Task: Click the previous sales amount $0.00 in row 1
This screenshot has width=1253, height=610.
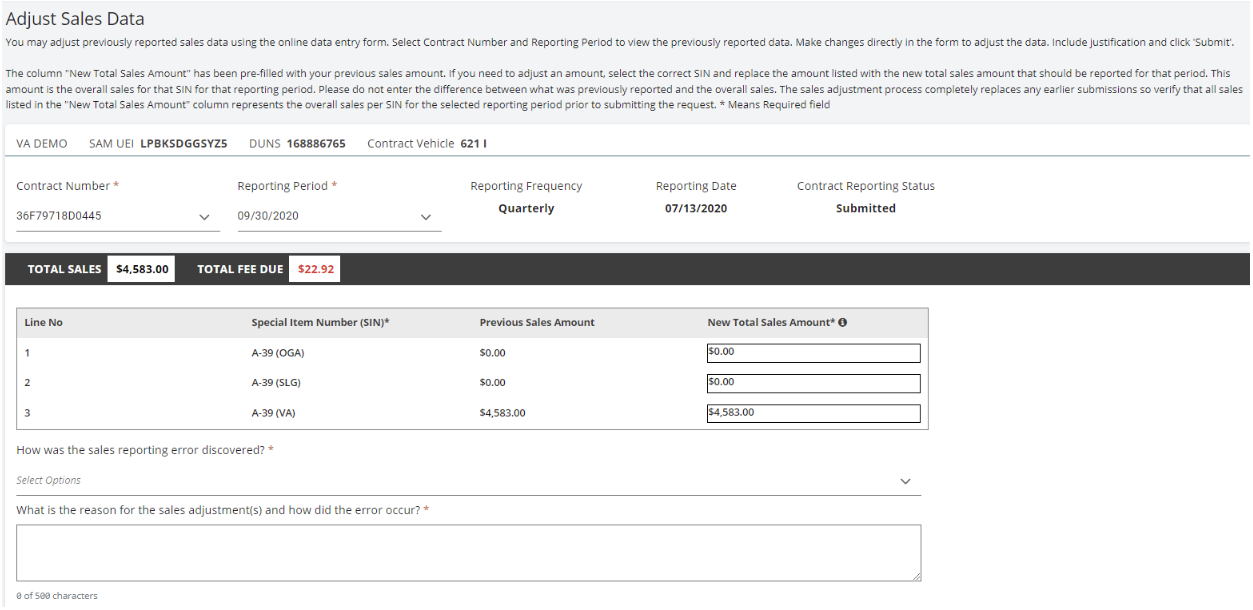Action: [x=493, y=353]
